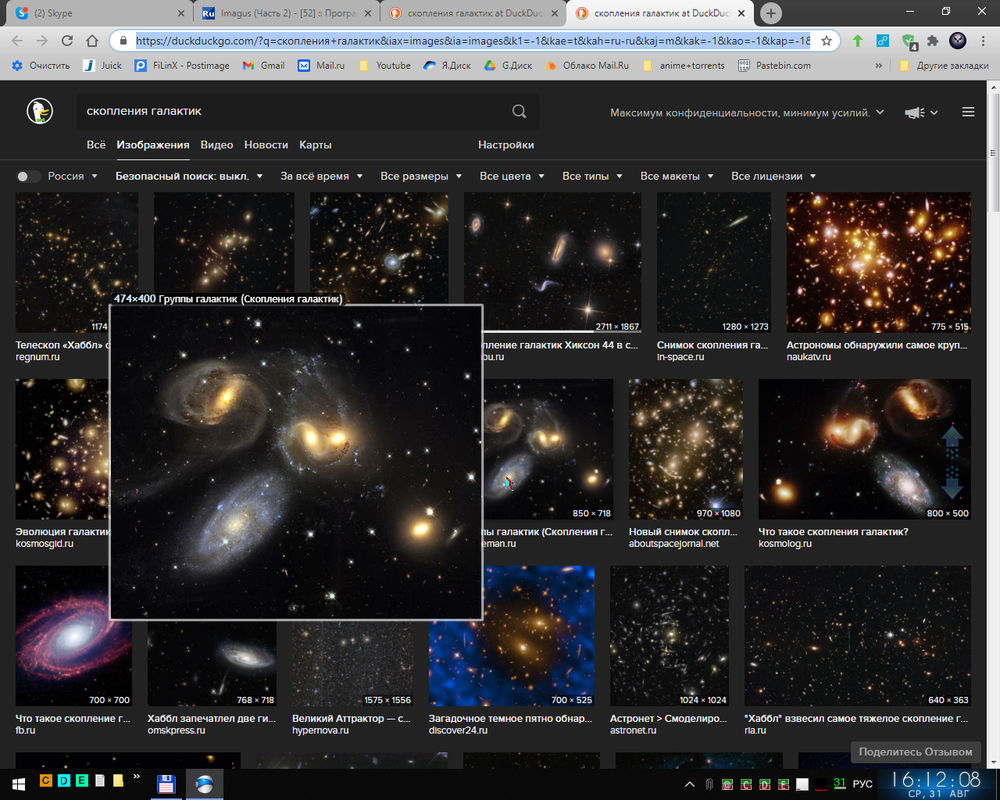Viewport: 1000px width, 800px height.
Task: Bookmark this page with the star
Action: [x=827, y=41]
